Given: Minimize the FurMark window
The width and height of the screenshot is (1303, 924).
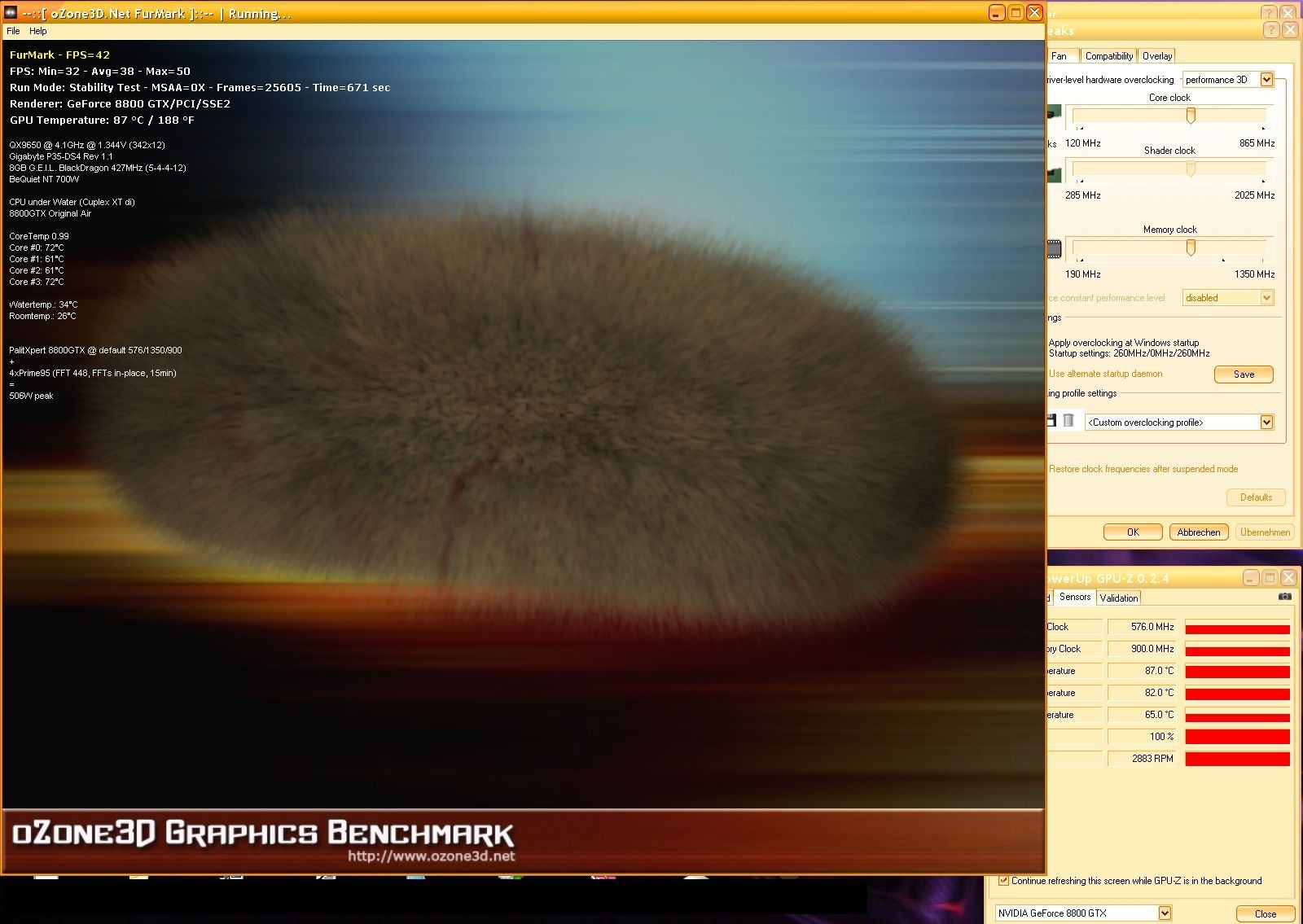Looking at the screenshot, I should coord(998,13).
